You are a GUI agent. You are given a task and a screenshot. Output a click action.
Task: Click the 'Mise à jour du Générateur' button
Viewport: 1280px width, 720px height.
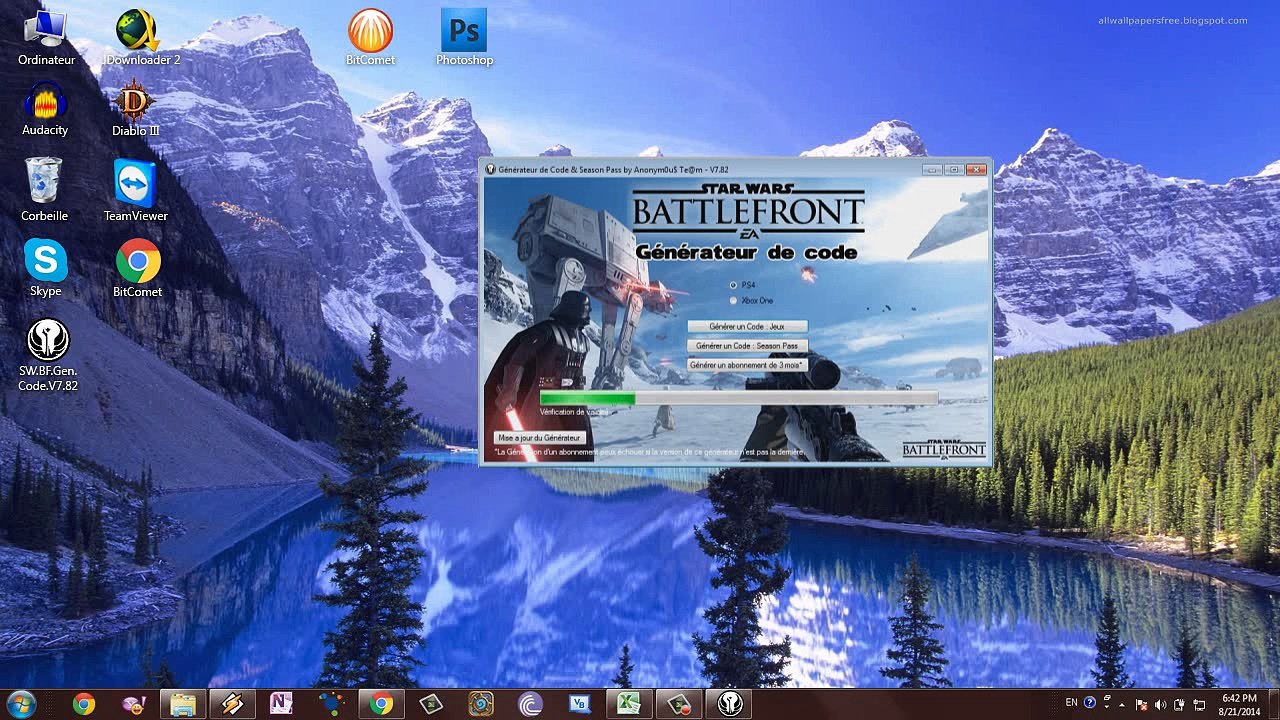point(539,438)
